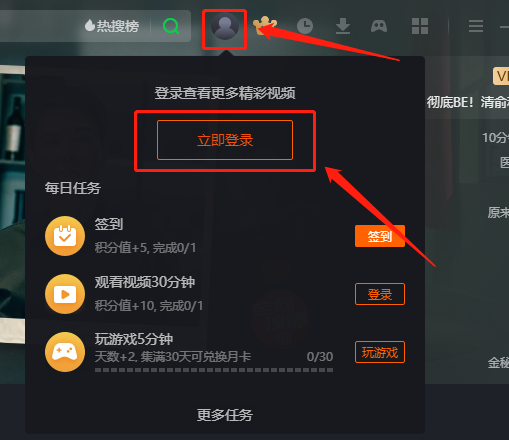Click the orange 签到 button
The image size is (509, 440).
(x=380, y=236)
